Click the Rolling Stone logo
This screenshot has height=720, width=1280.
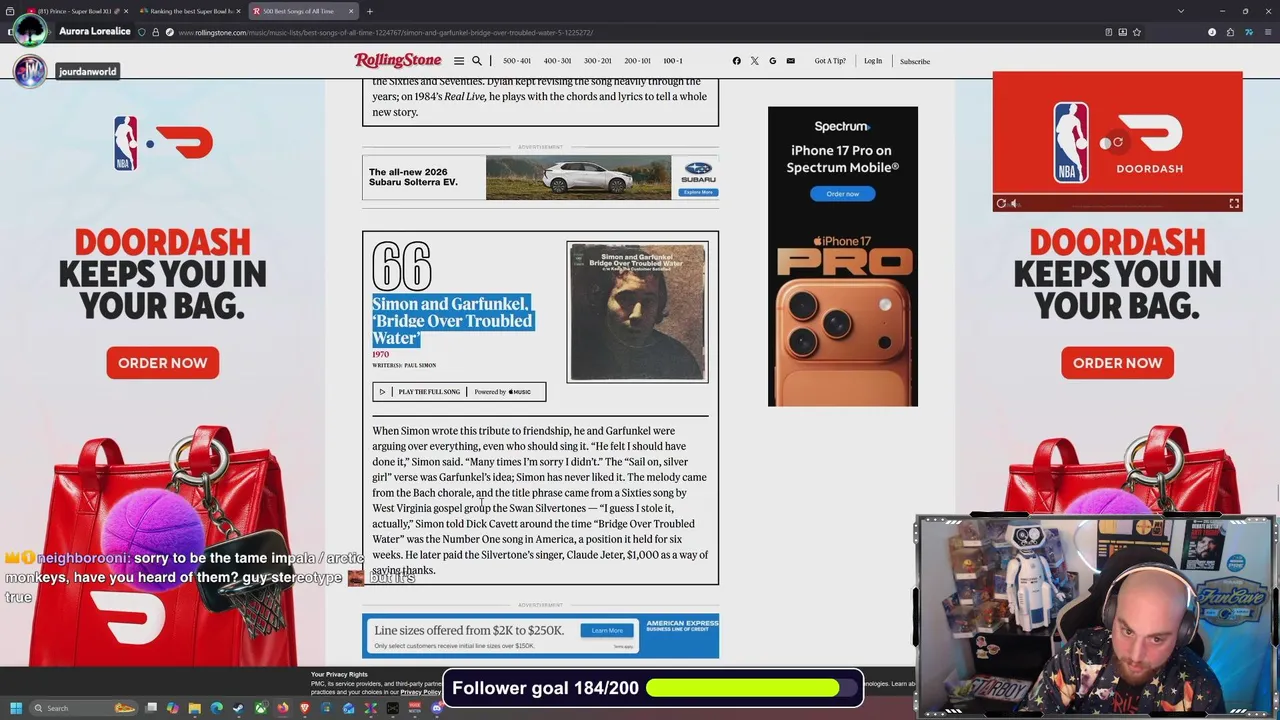tap(398, 61)
